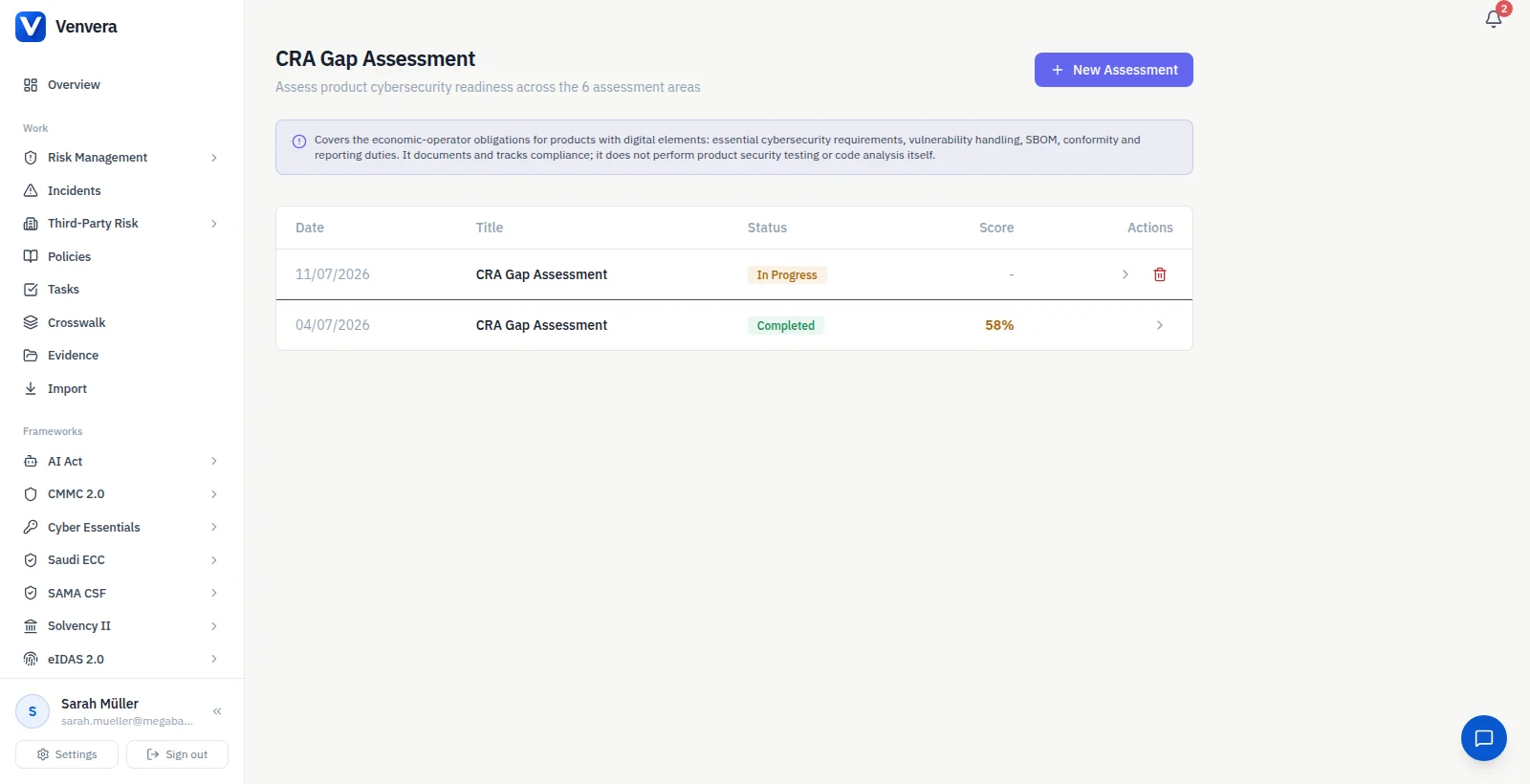Click the Sarah Müller user name
The height and width of the screenshot is (784, 1530).
coord(99,704)
